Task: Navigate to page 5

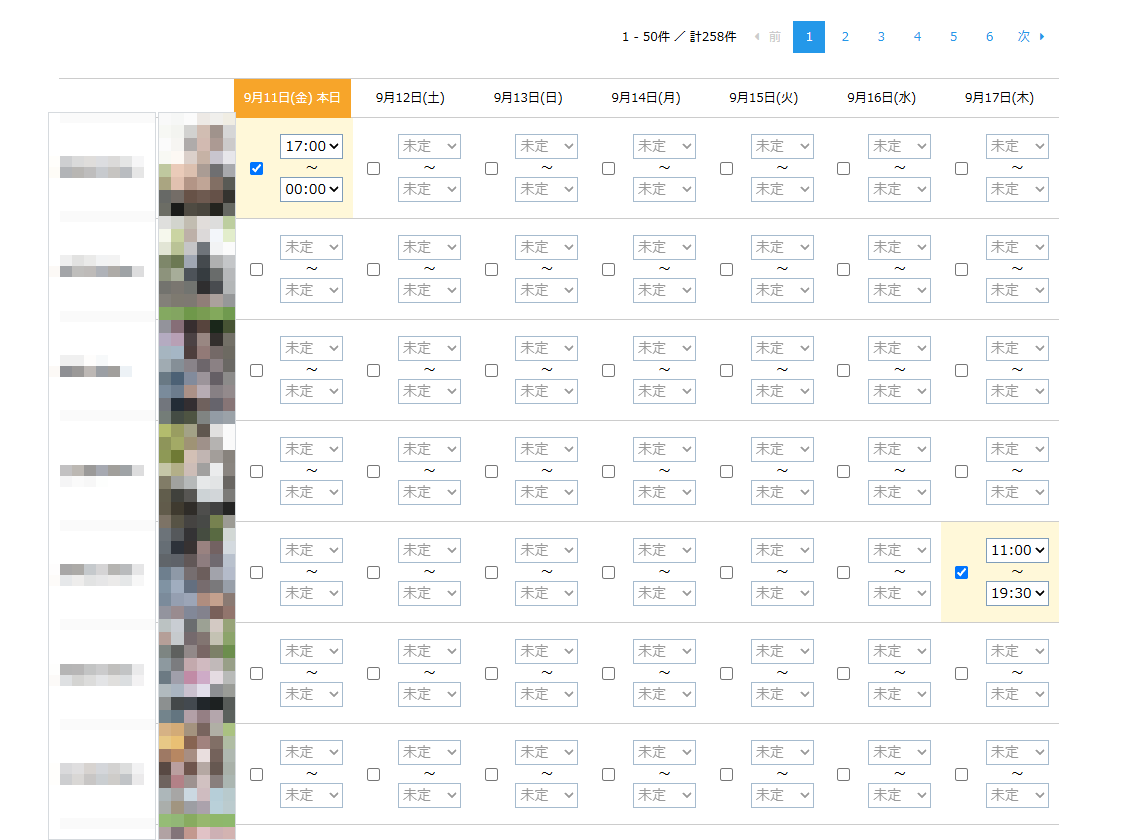Action: coord(953,37)
